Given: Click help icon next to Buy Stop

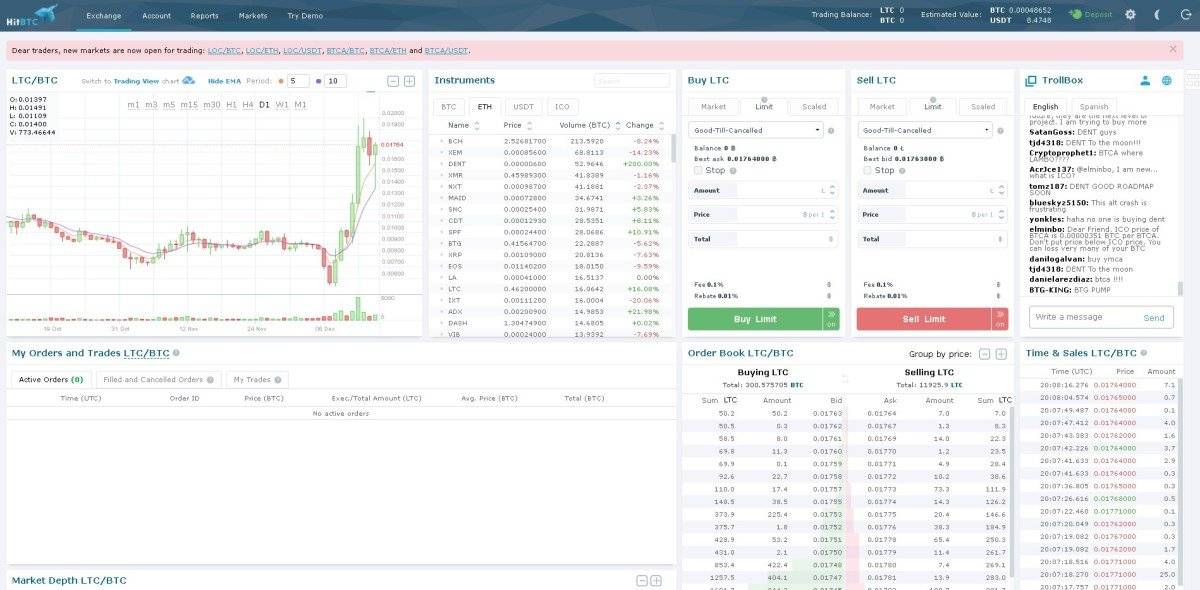Looking at the screenshot, I should 733,170.
